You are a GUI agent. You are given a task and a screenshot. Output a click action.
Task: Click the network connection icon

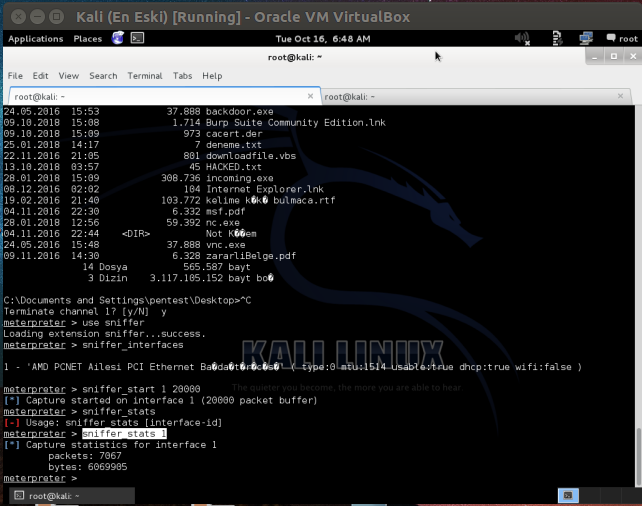(586, 38)
